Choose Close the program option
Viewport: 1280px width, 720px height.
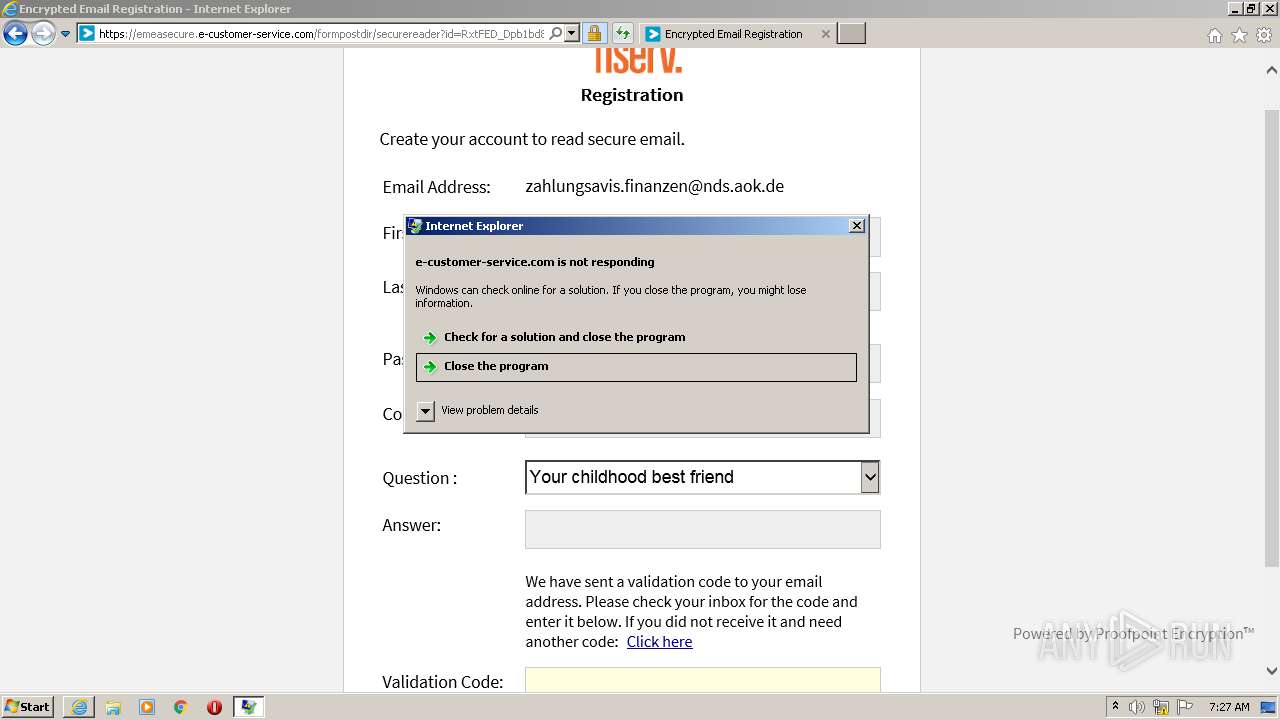(636, 367)
